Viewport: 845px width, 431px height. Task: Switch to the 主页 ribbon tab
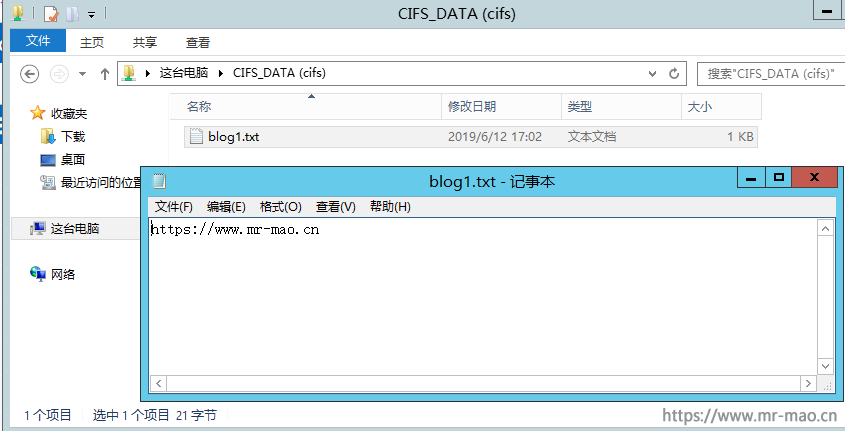[x=92, y=43]
